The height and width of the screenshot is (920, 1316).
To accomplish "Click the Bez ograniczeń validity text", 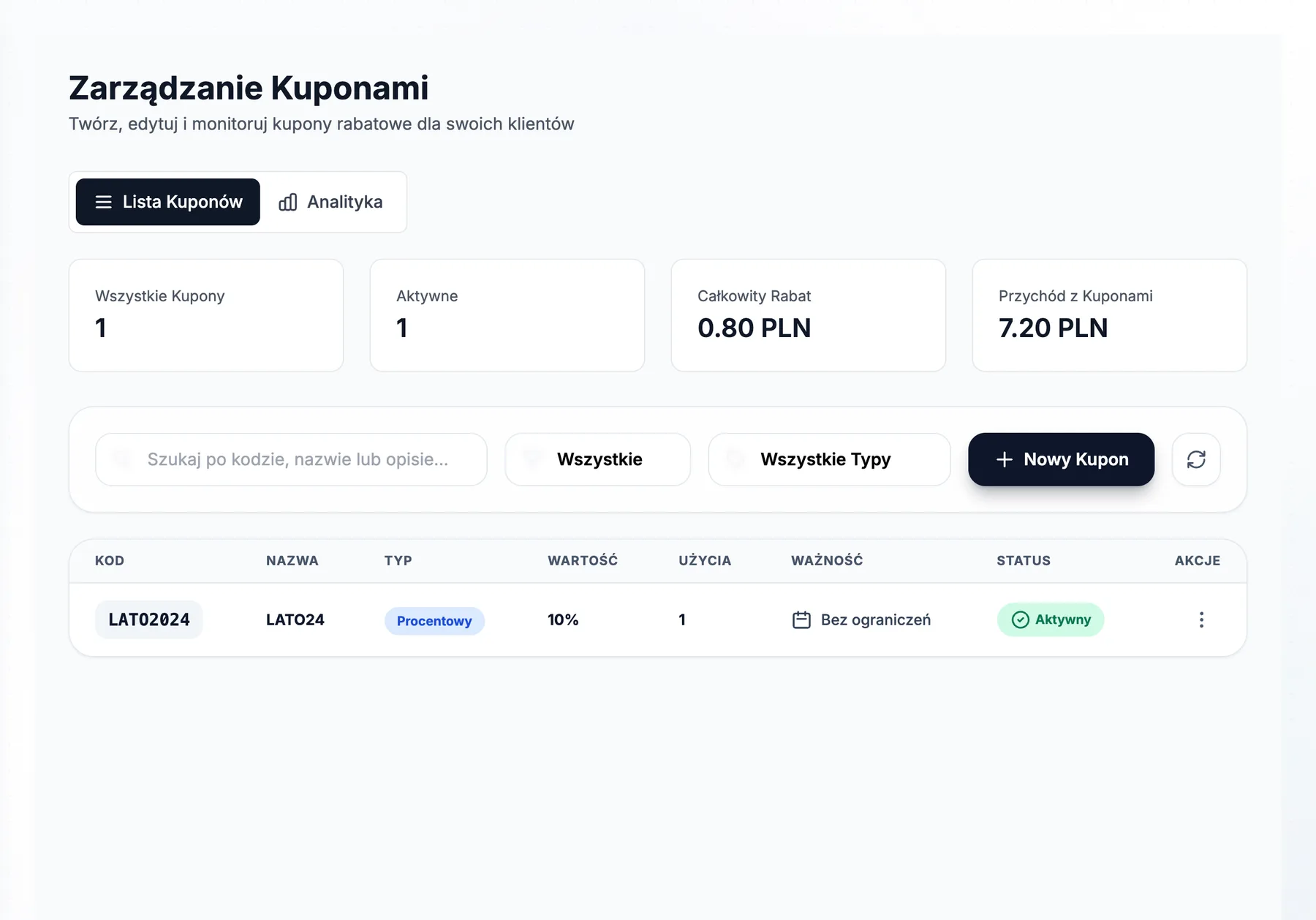I will (x=876, y=620).
